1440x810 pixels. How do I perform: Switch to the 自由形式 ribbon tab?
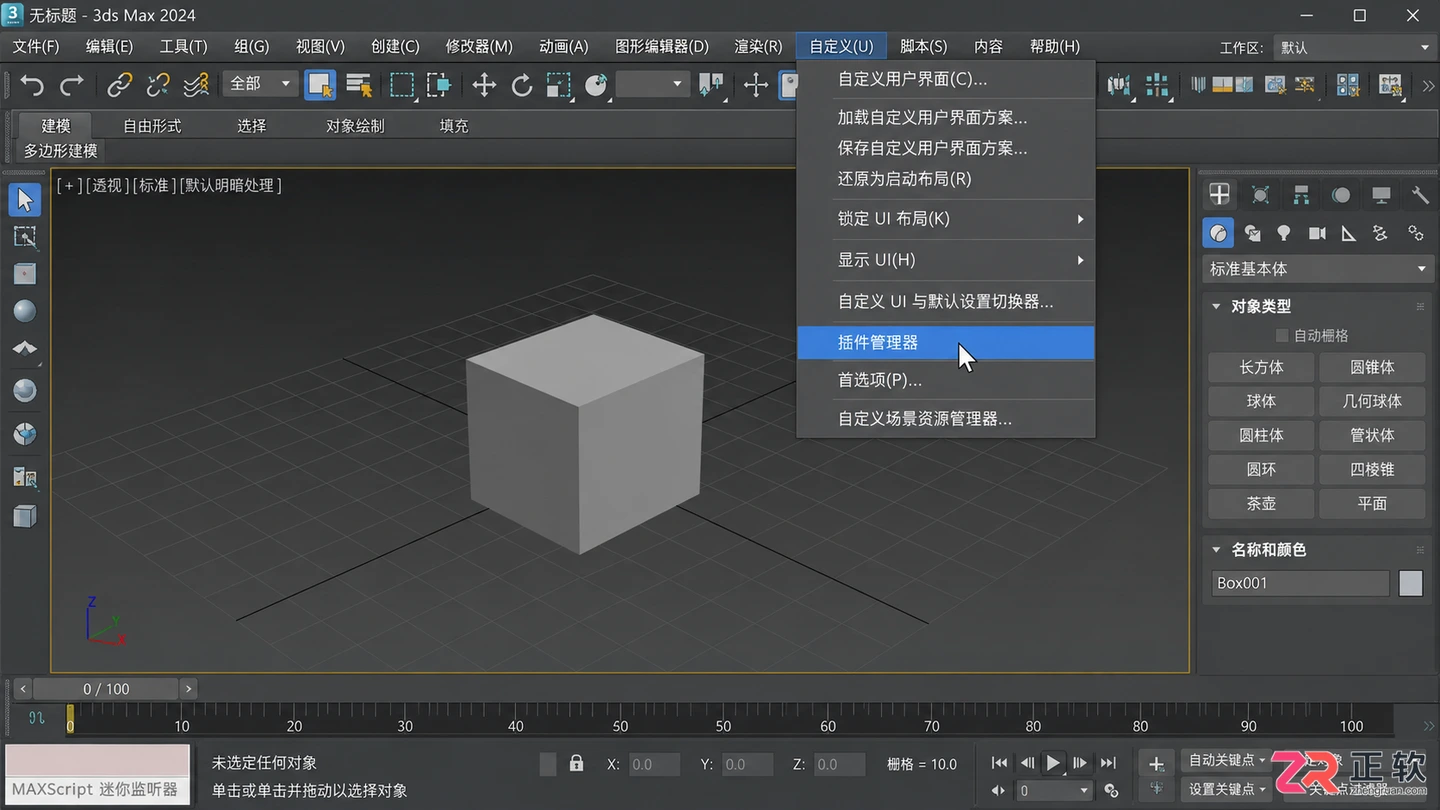(152, 126)
